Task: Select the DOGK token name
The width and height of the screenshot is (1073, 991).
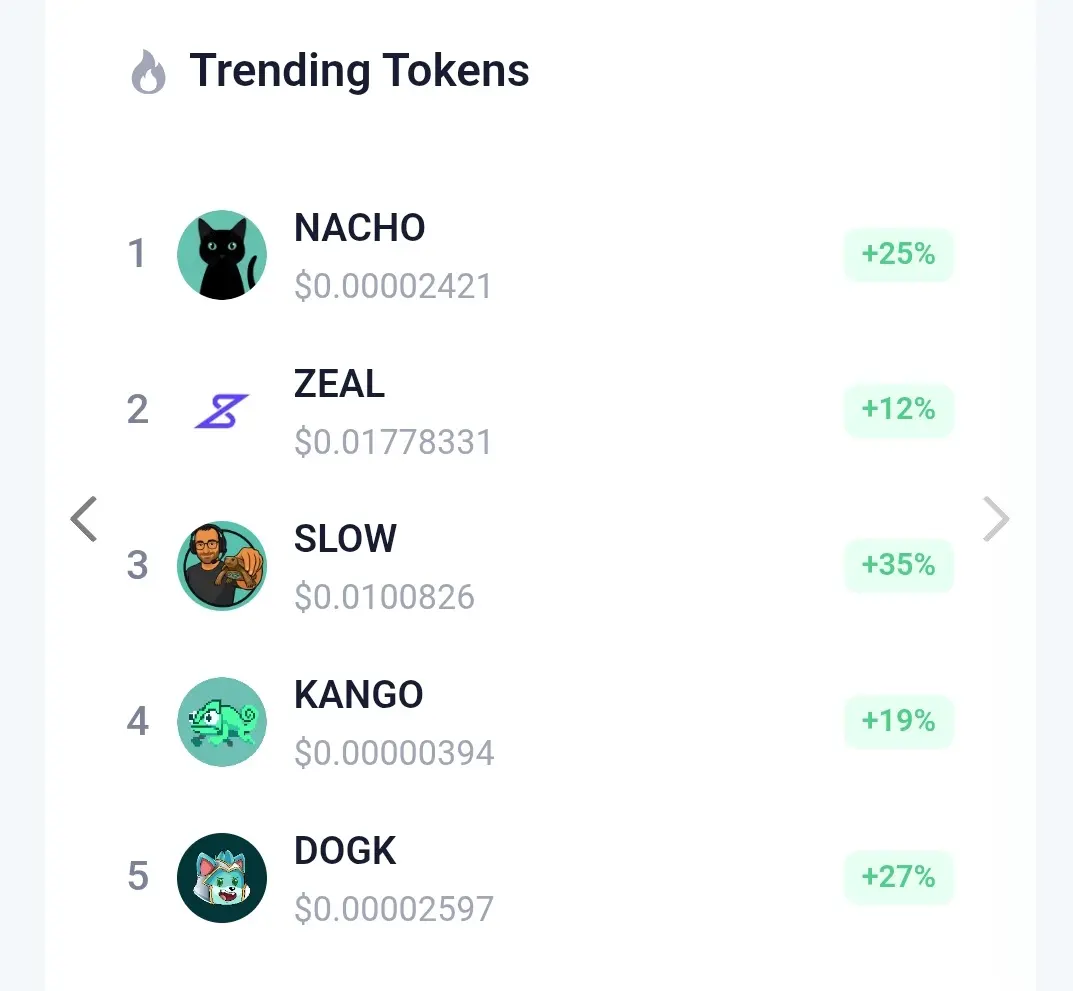Action: (345, 851)
